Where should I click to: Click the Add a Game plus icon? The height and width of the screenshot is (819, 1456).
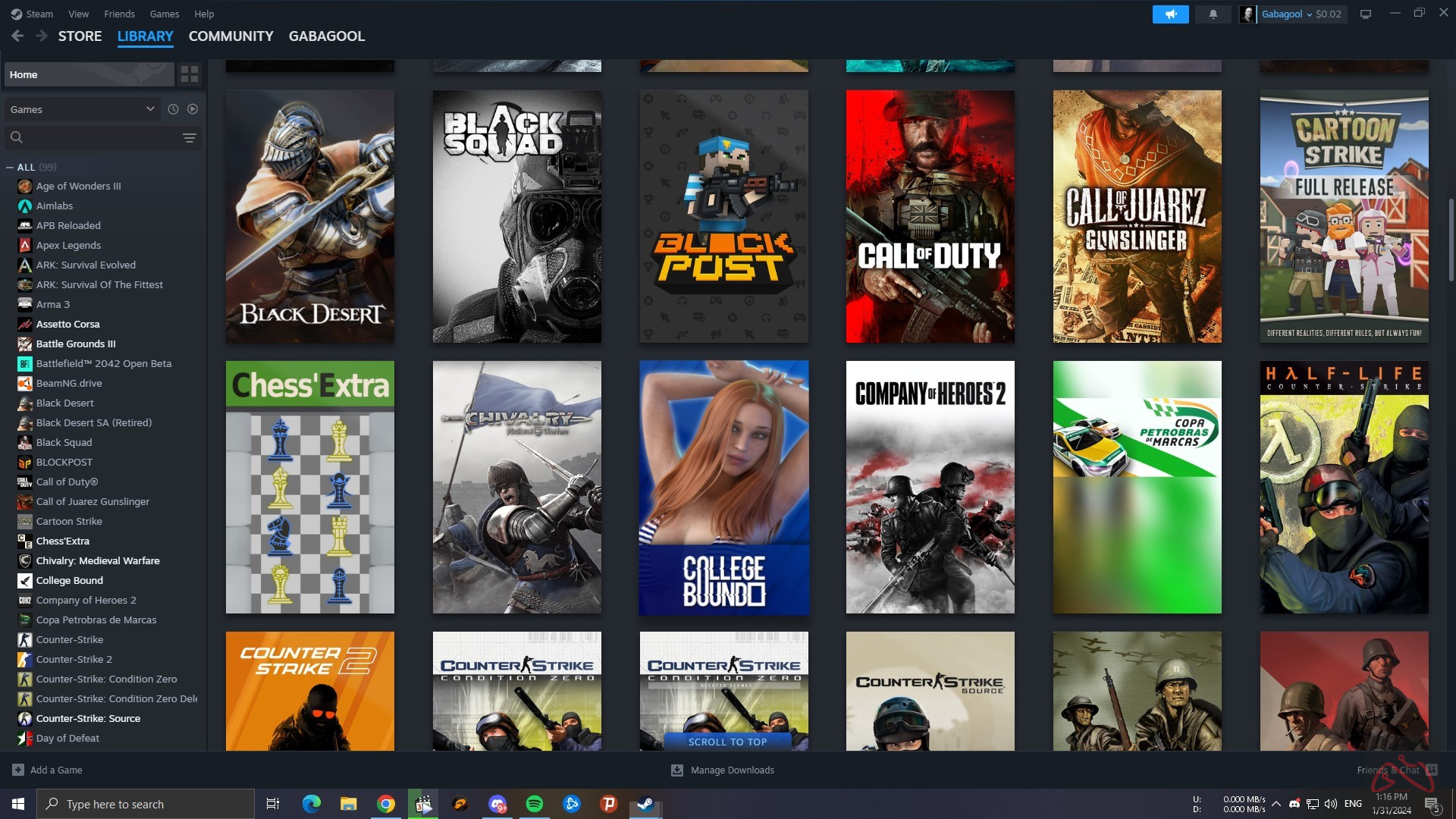click(x=18, y=770)
